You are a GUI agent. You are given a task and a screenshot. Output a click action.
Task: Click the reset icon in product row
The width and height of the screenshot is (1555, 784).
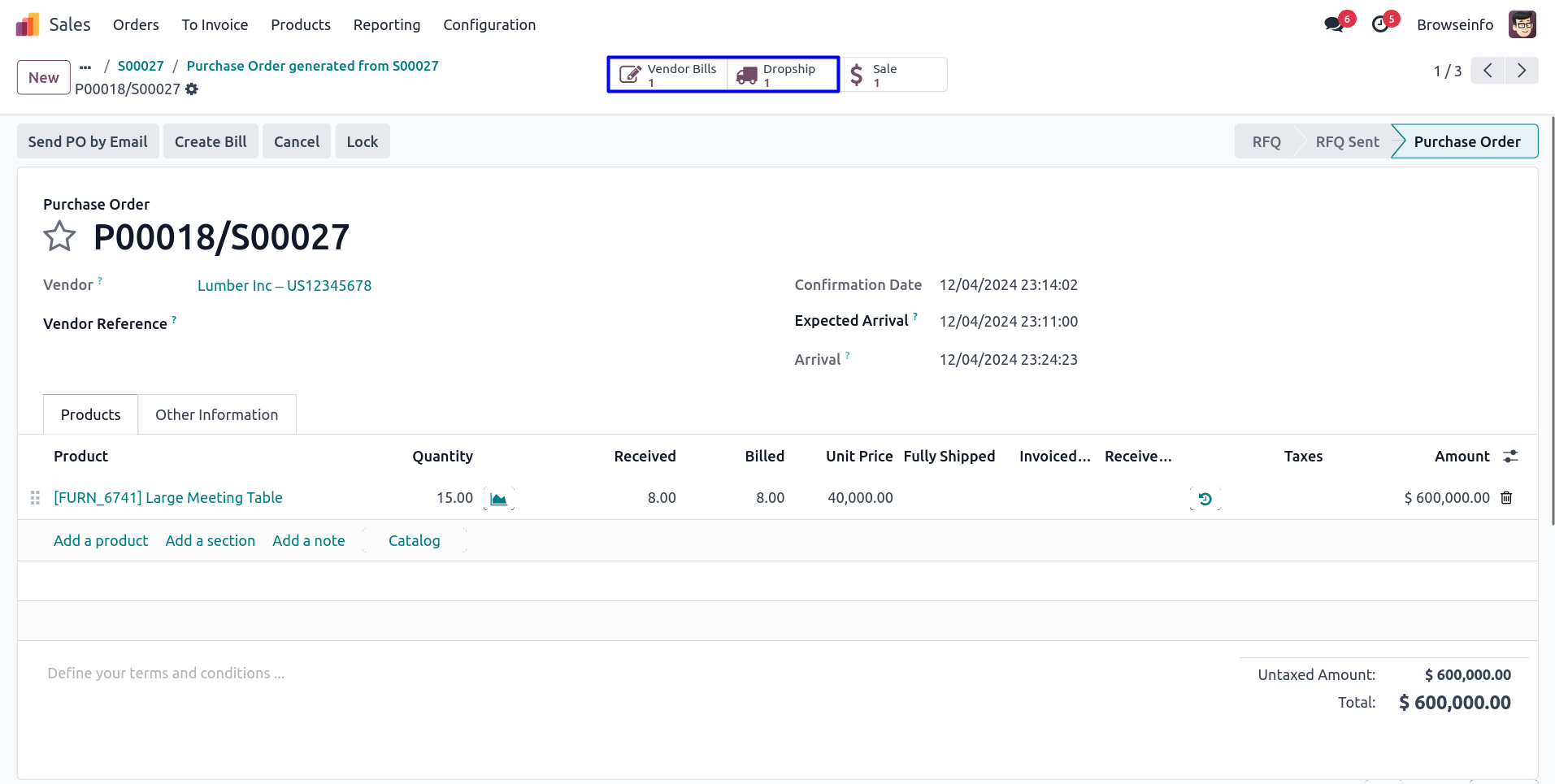coord(1205,499)
